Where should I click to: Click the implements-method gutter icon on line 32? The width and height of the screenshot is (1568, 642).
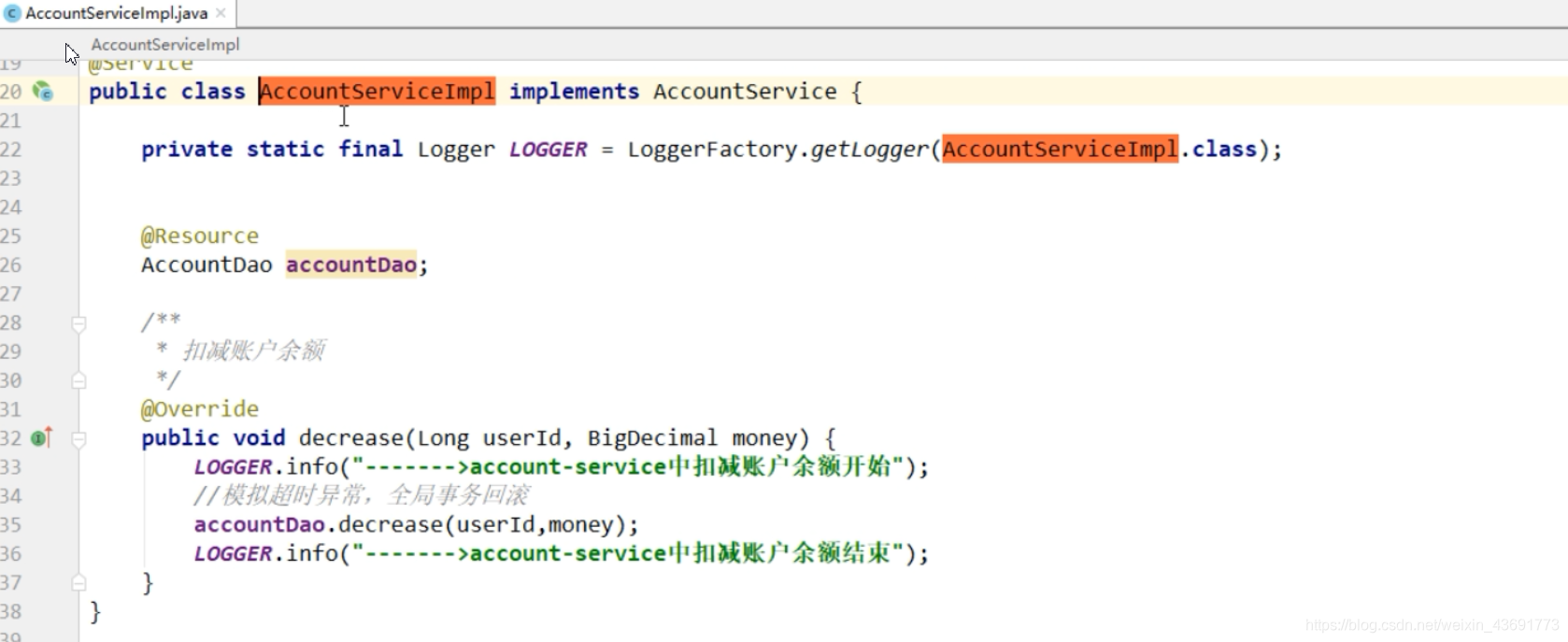(42, 437)
